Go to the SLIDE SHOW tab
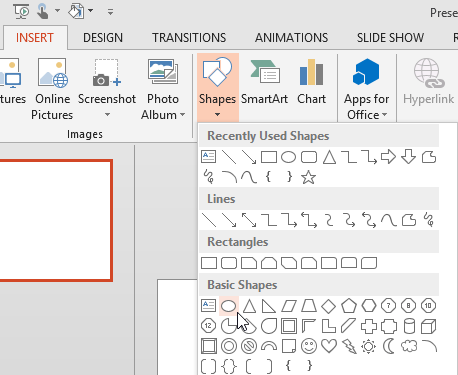Viewport: 458px width, 375px height. tap(390, 38)
